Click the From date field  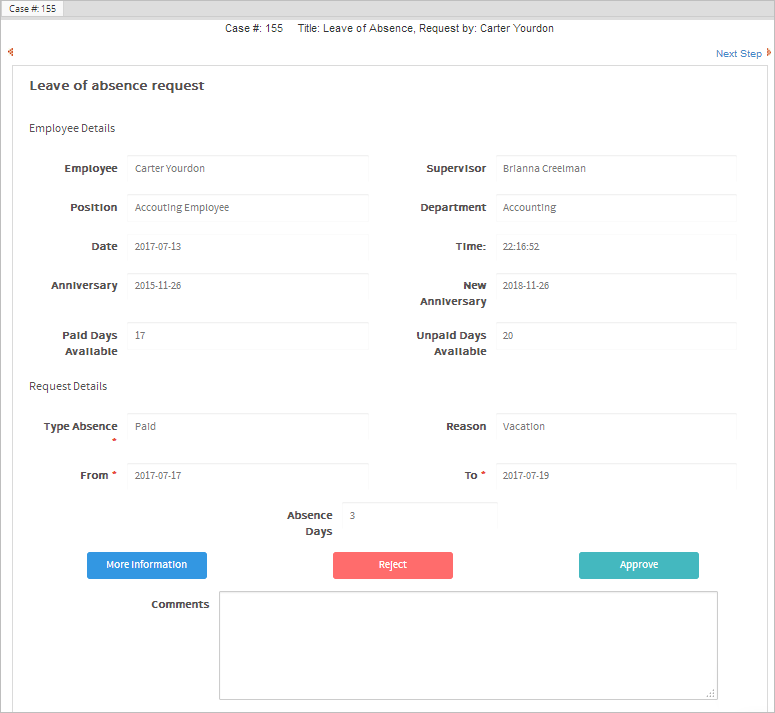247,476
